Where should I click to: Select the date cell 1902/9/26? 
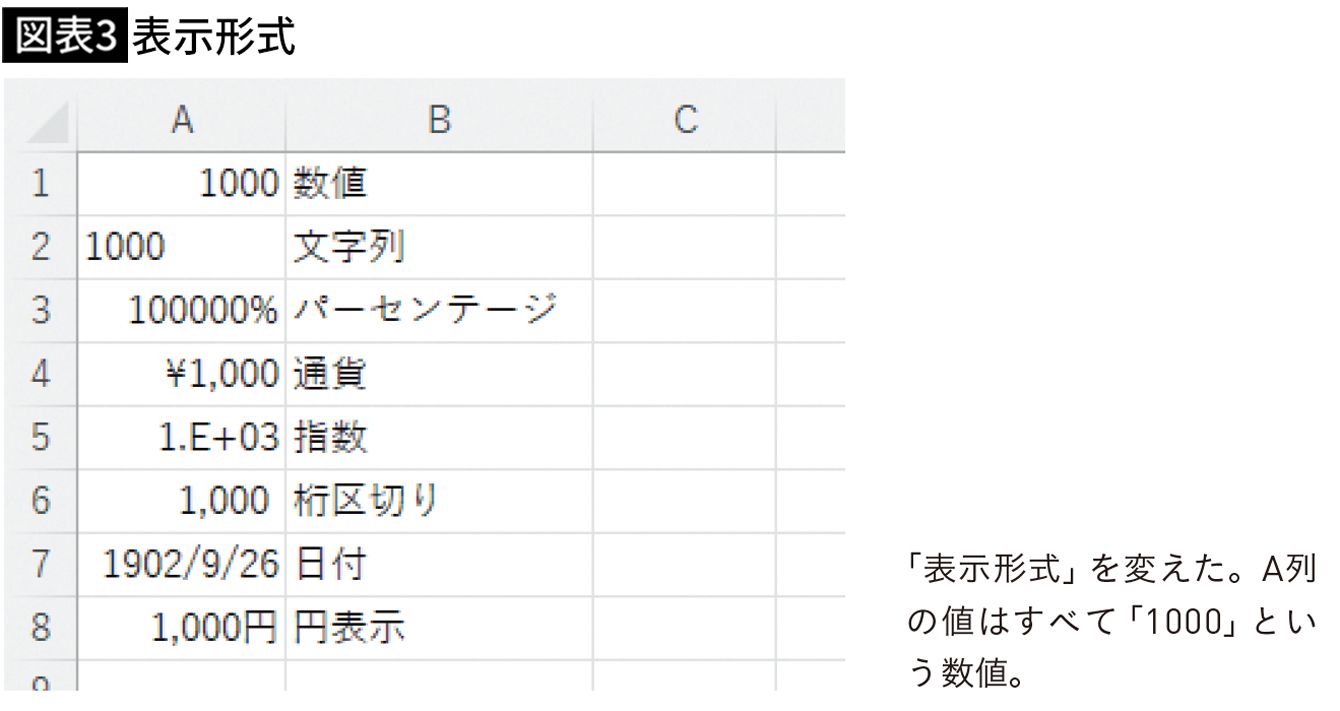(181, 565)
